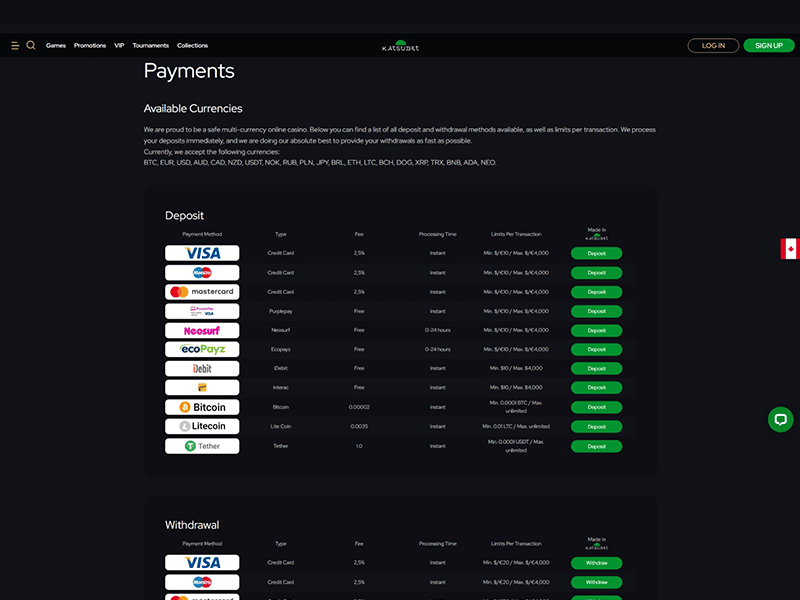Click Deposit button for iDebit

point(596,368)
